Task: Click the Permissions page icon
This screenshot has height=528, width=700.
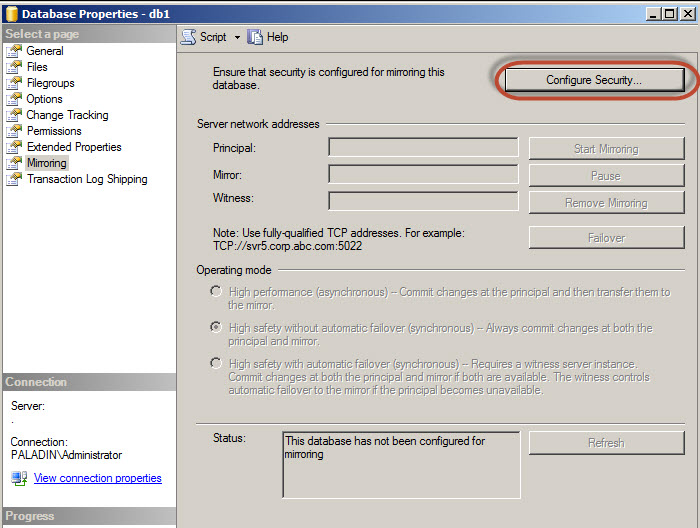Action: pos(14,131)
